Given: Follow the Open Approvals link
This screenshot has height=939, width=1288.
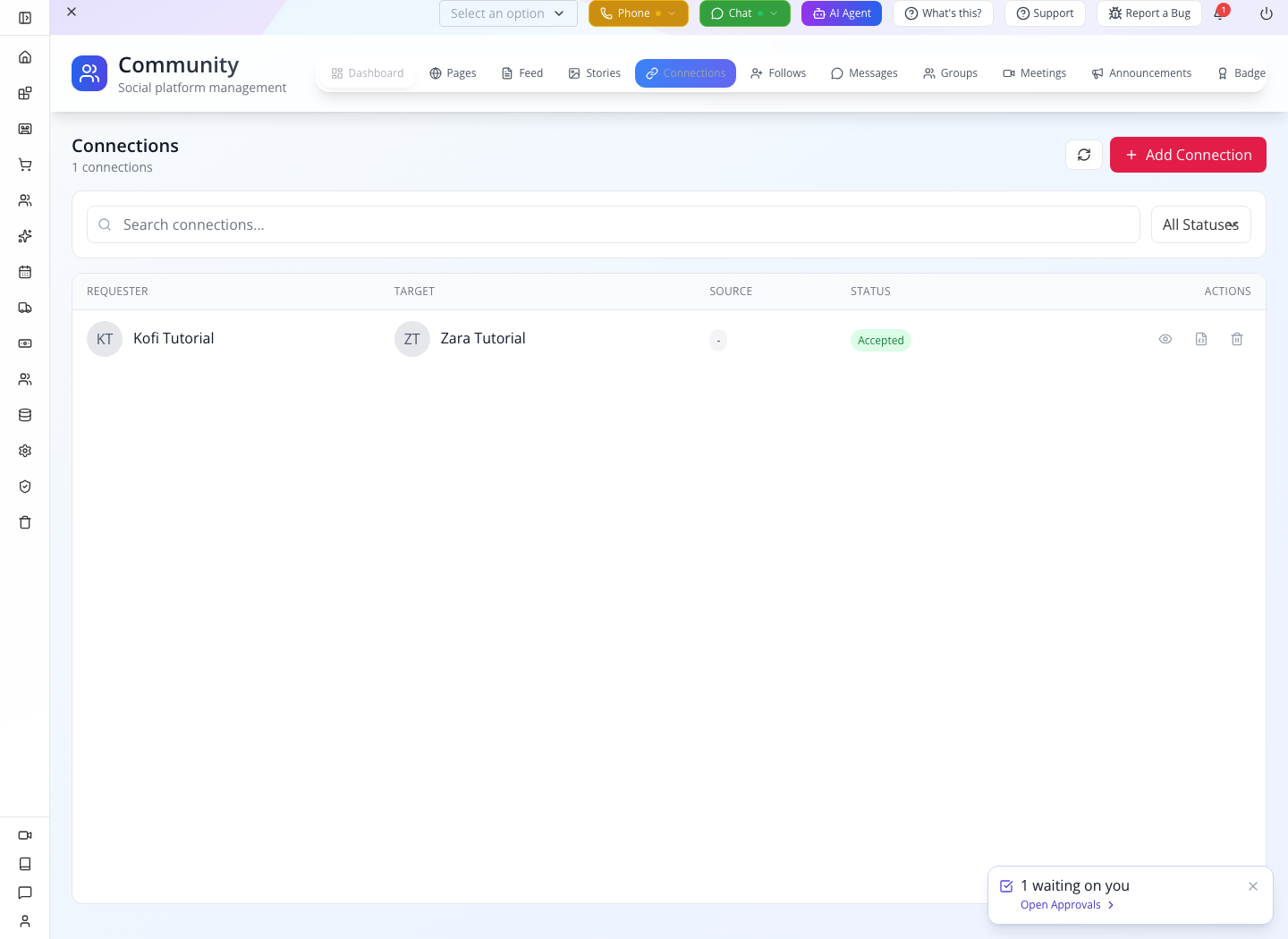Looking at the screenshot, I should coord(1067,905).
